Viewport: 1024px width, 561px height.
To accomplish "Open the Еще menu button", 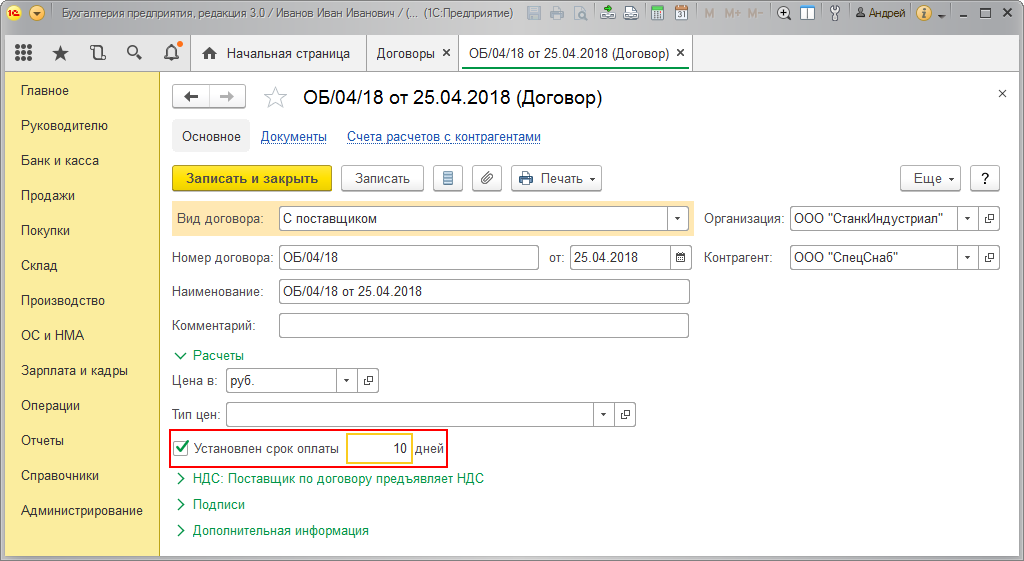I will click(x=931, y=178).
